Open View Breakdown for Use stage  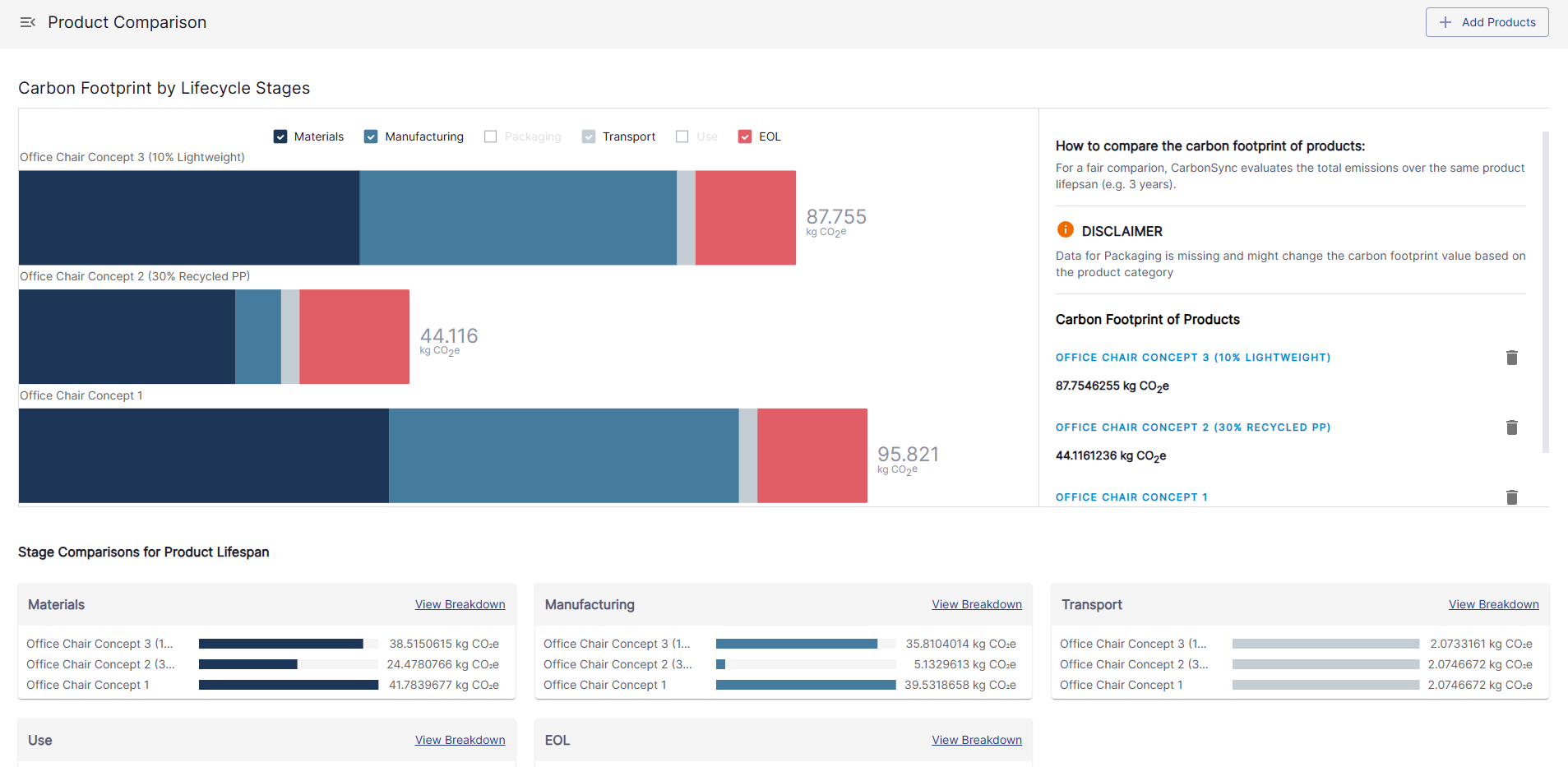coord(460,740)
